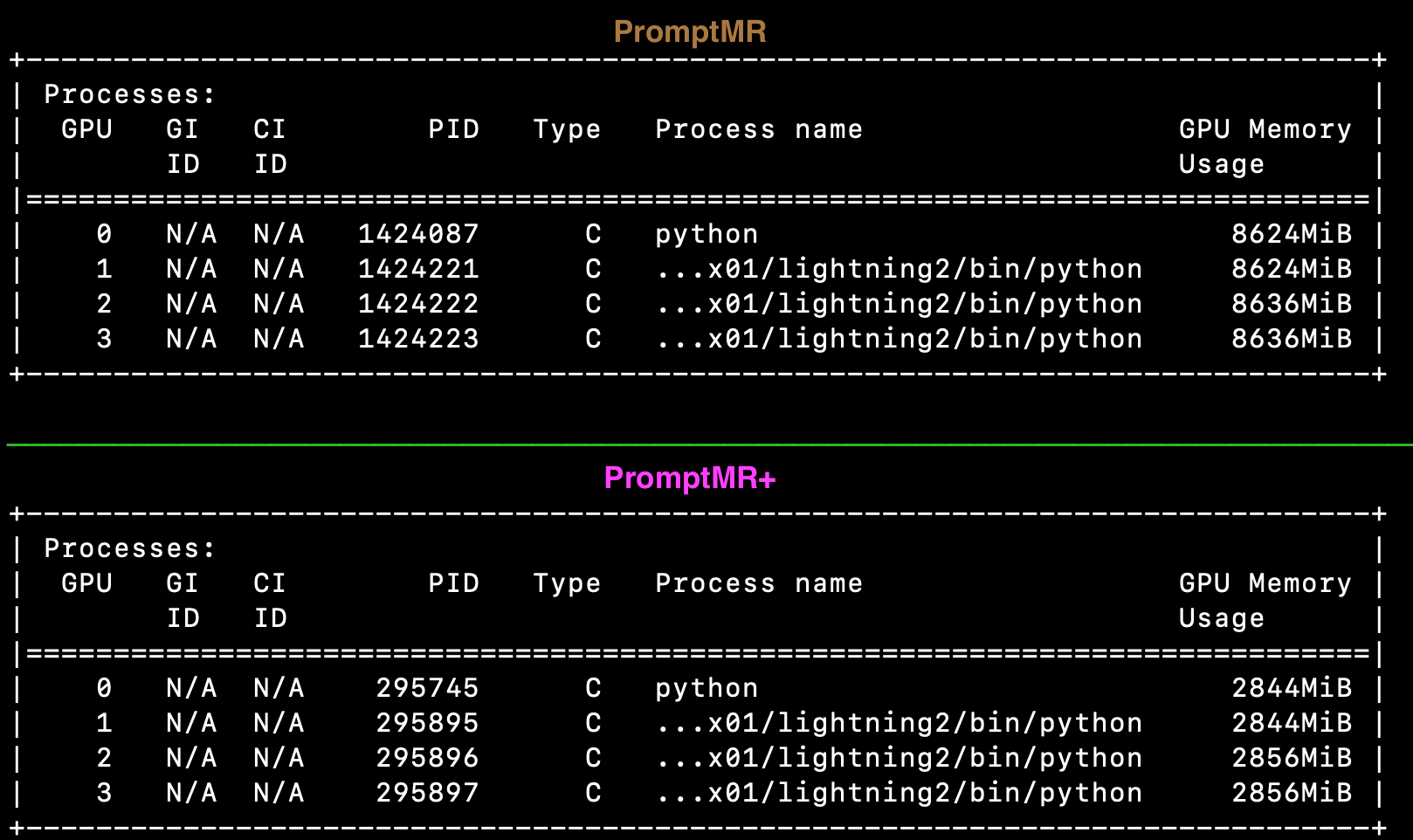Select PID 1424087
Image resolution: width=1413 pixels, height=840 pixels.
pos(418,234)
